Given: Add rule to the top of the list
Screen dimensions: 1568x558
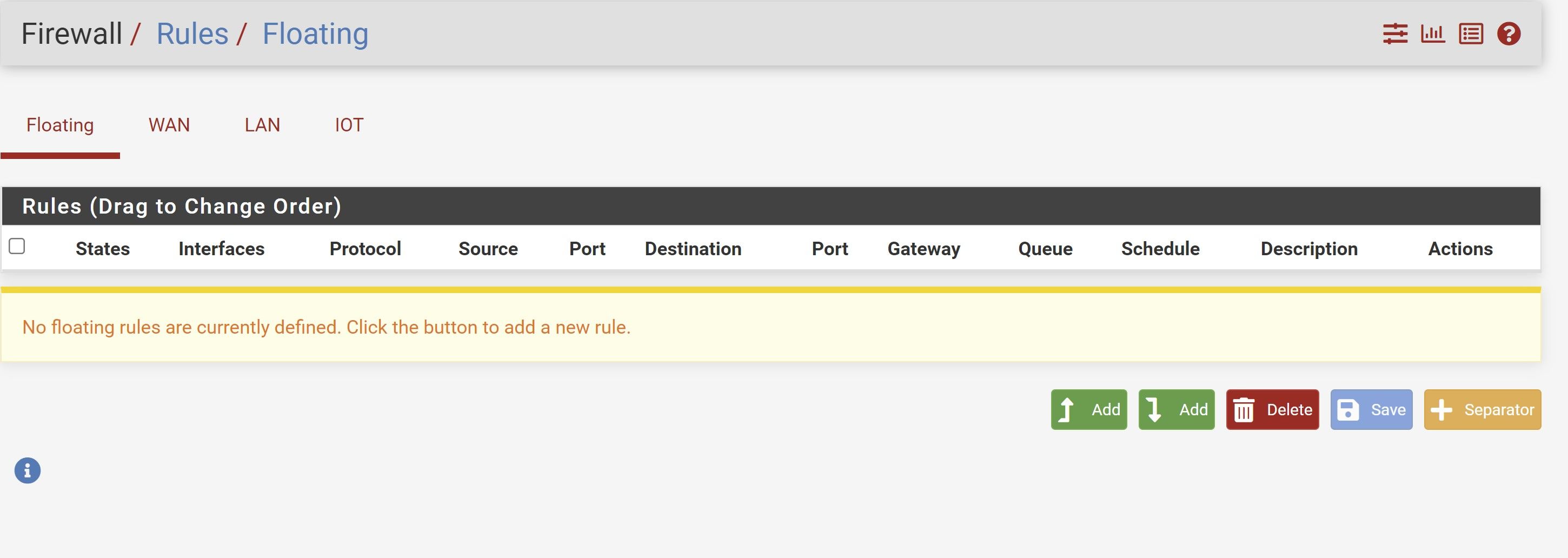Looking at the screenshot, I should pos(1089,409).
